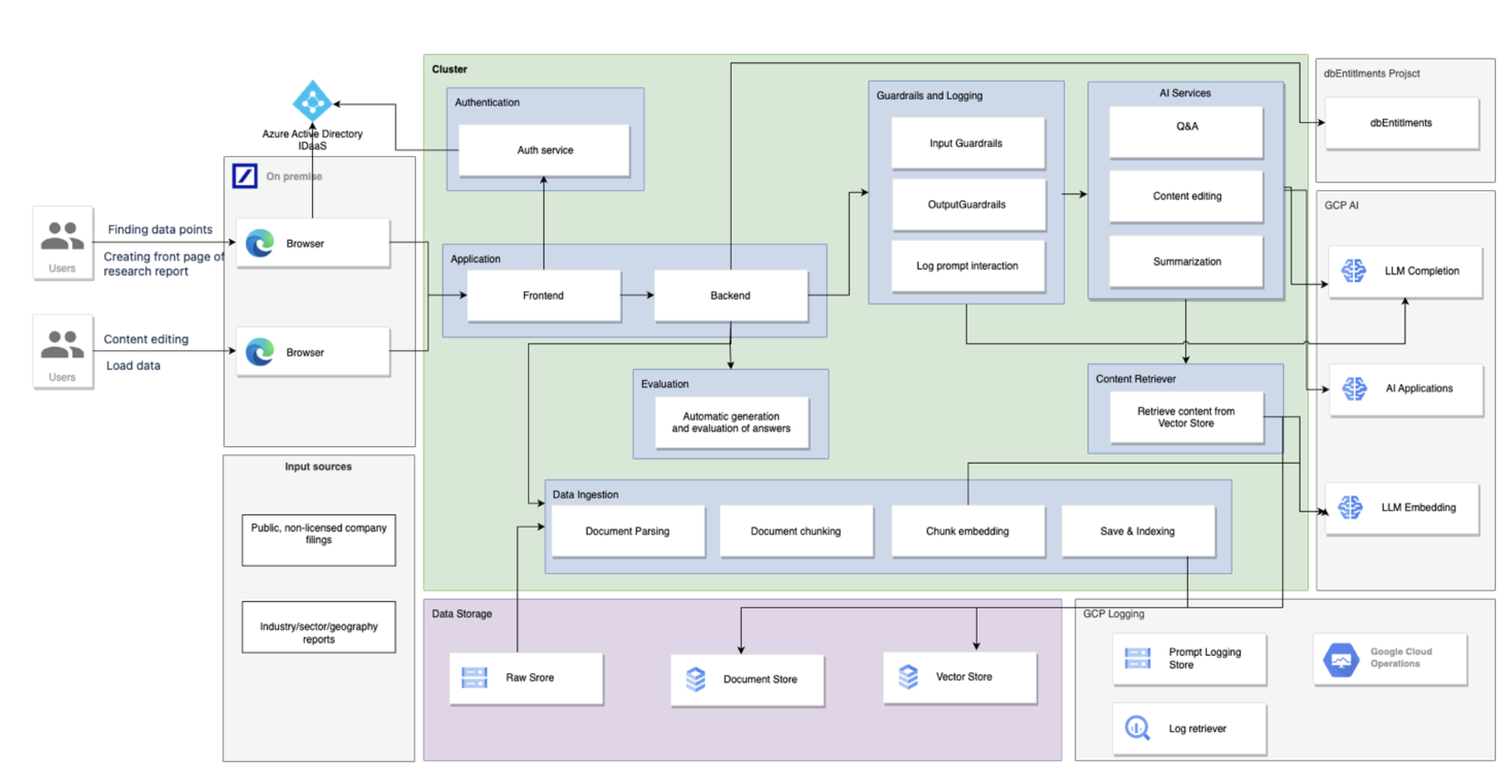The width and height of the screenshot is (1512, 784).
Task: Click the Vector Store stack icon
Action: (908, 677)
